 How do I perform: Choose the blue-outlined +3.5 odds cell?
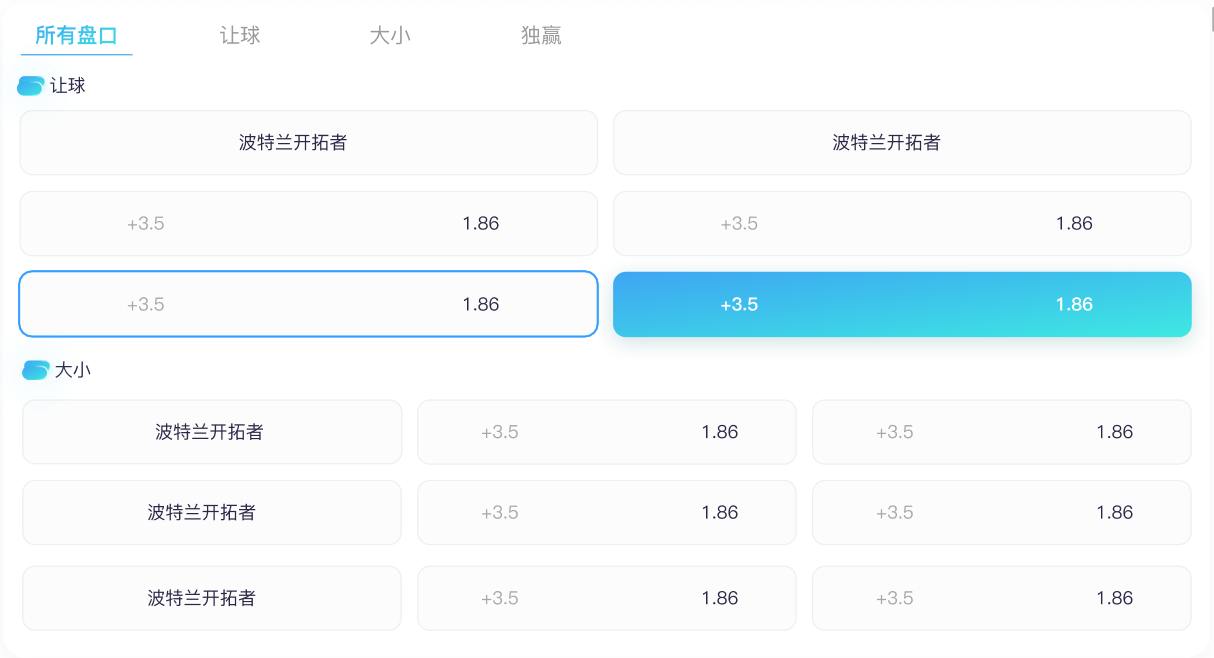pos(308,304)
